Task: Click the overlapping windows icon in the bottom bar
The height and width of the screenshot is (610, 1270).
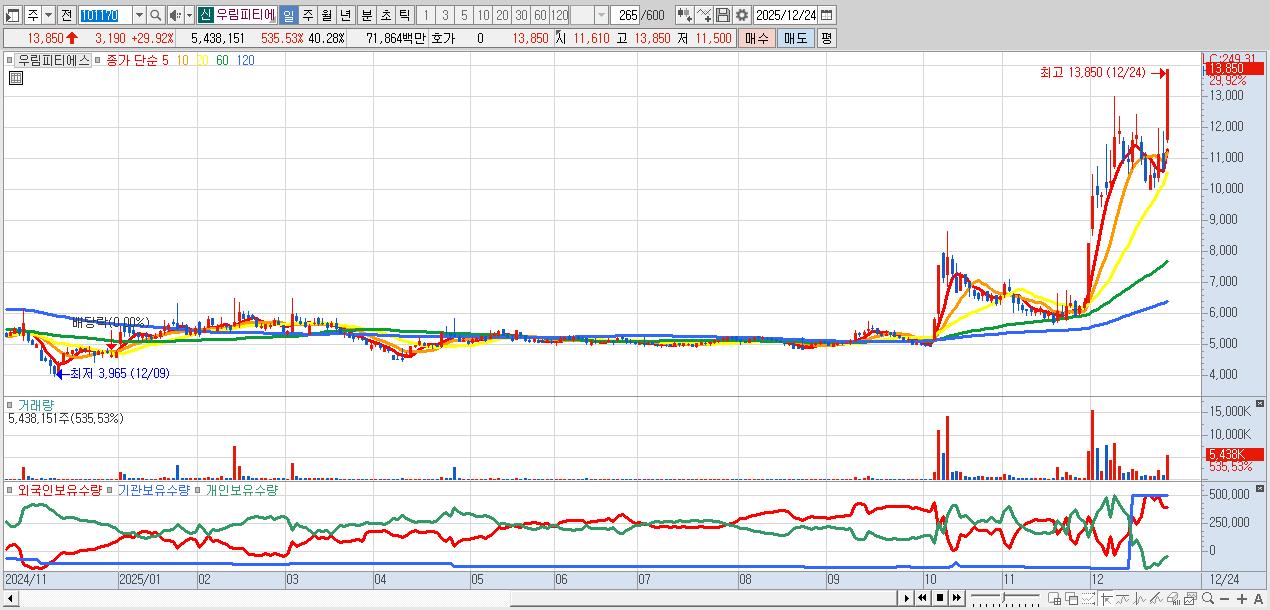Action: click(1072, 598)
